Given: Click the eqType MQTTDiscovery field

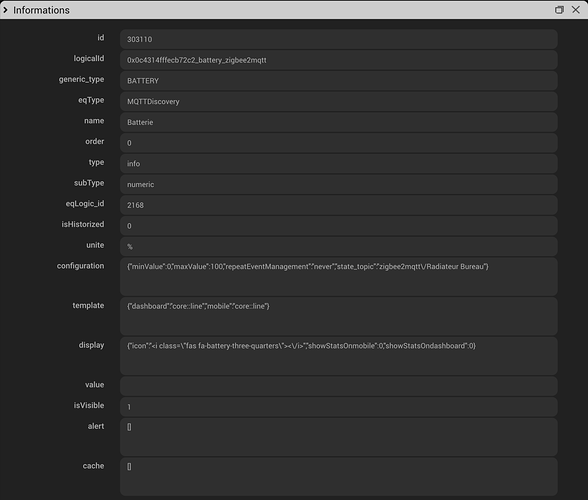Looking at the screenshot, I should (339, 101).
